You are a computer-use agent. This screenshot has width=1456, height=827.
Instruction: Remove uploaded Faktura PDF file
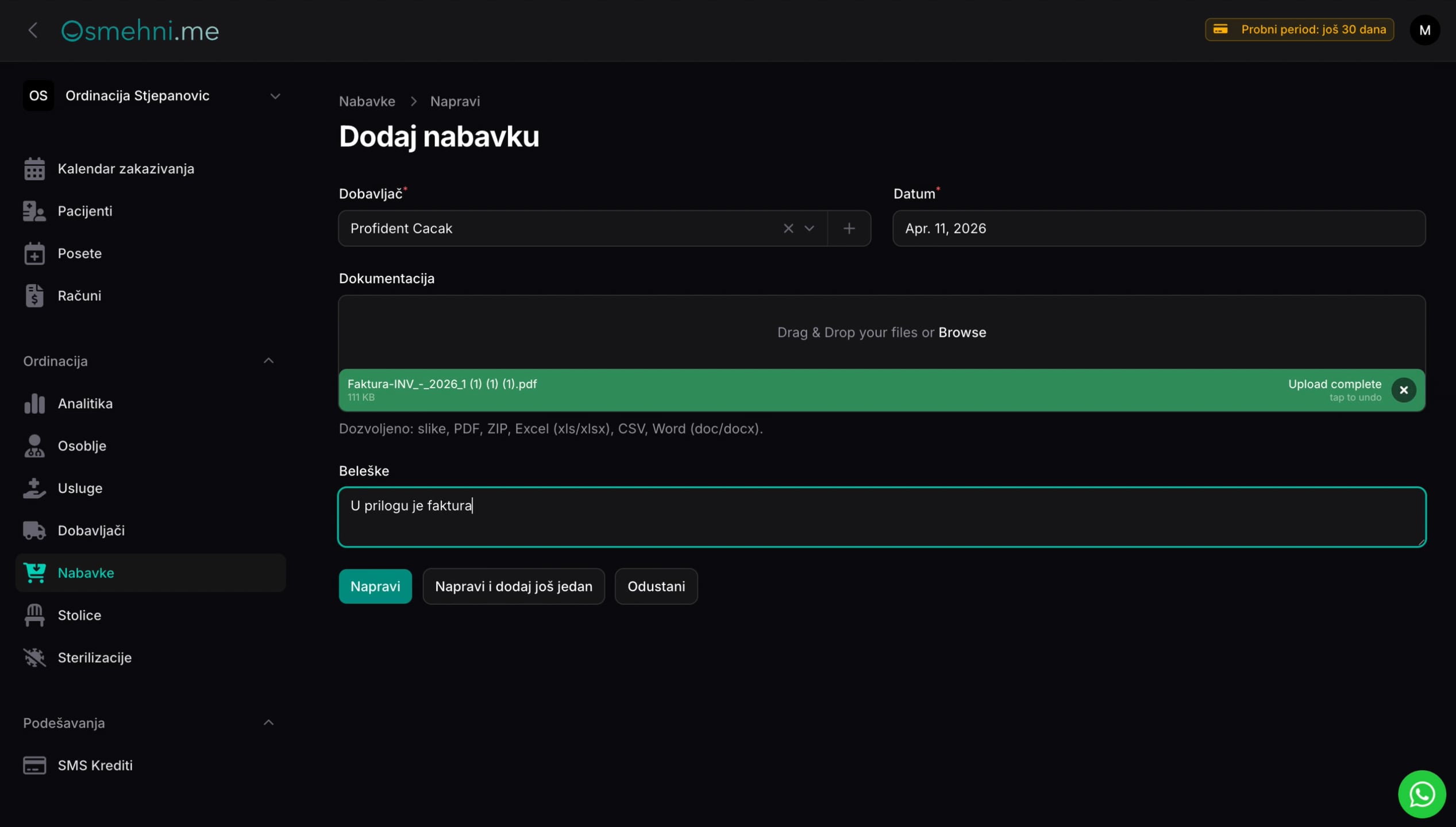(x=1403, y=391)
